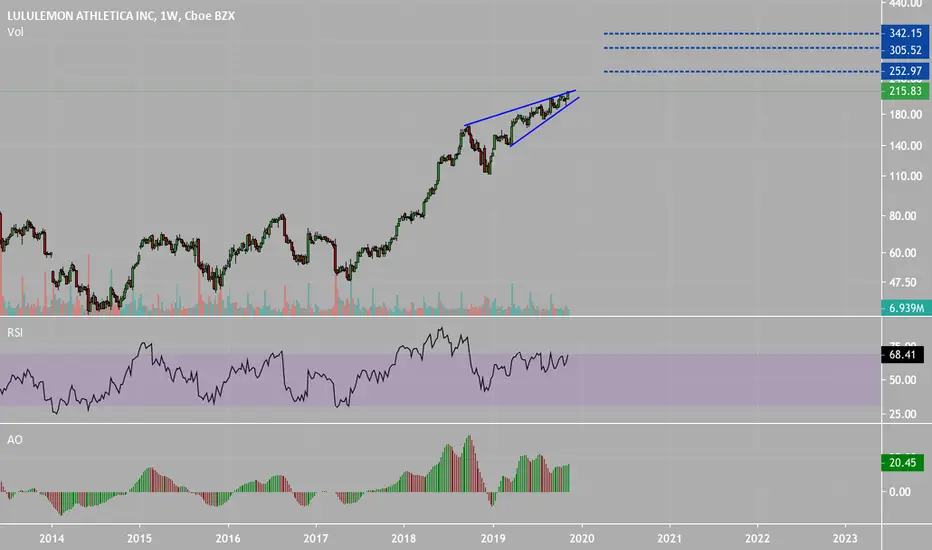Click the 305.52 price level label
The image size is (932, 550).
(905, 50)
